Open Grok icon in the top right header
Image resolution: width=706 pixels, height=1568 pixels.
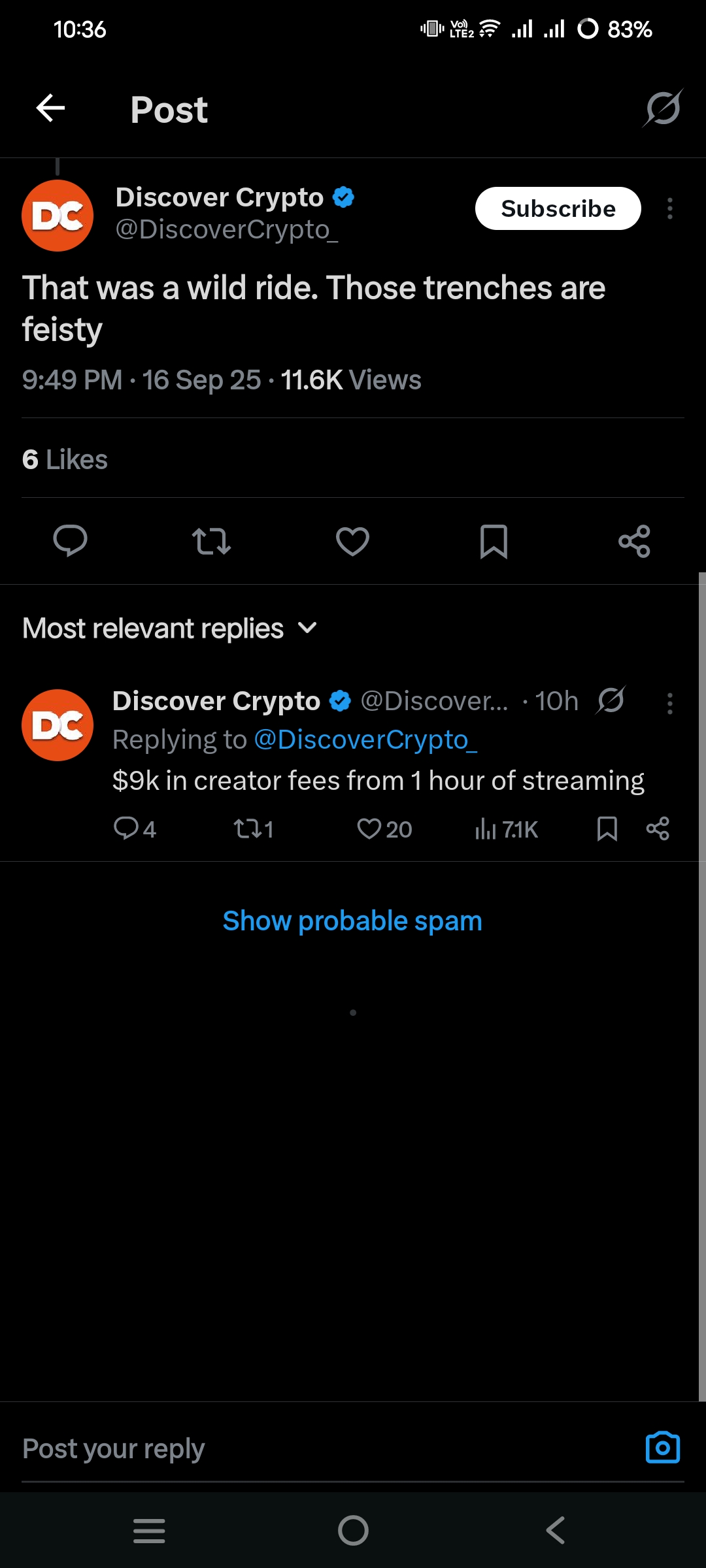click(663, 108)
